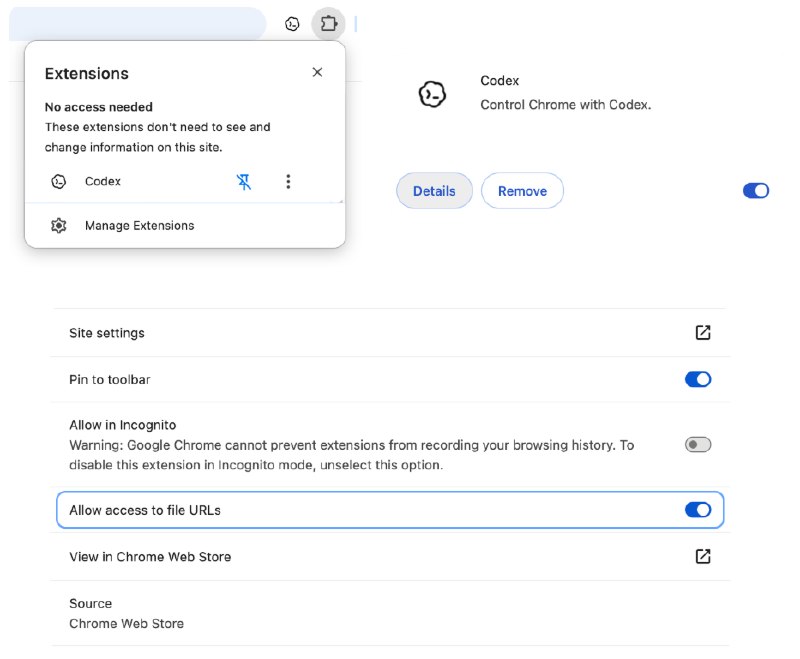The image size is (800, 659).
Task: Enable Allow in Incognito
Action: point(698,445)
